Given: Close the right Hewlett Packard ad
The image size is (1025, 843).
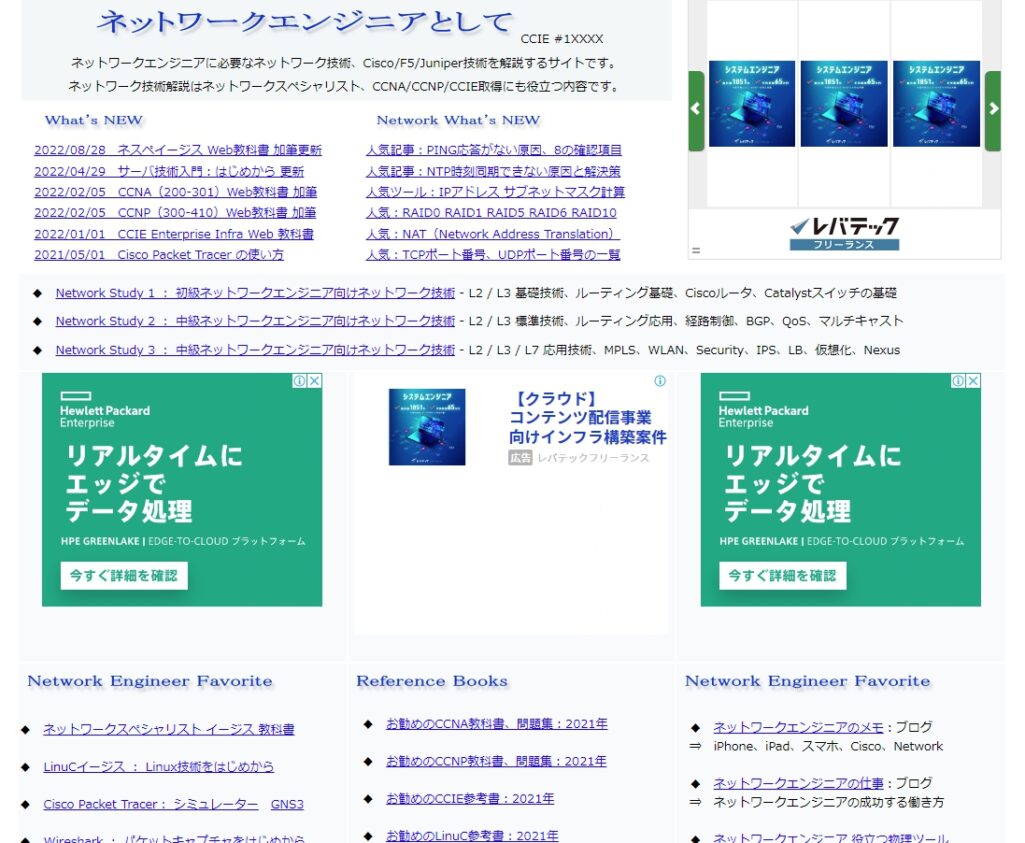Looking at the screenshot, I should point(973,381).
